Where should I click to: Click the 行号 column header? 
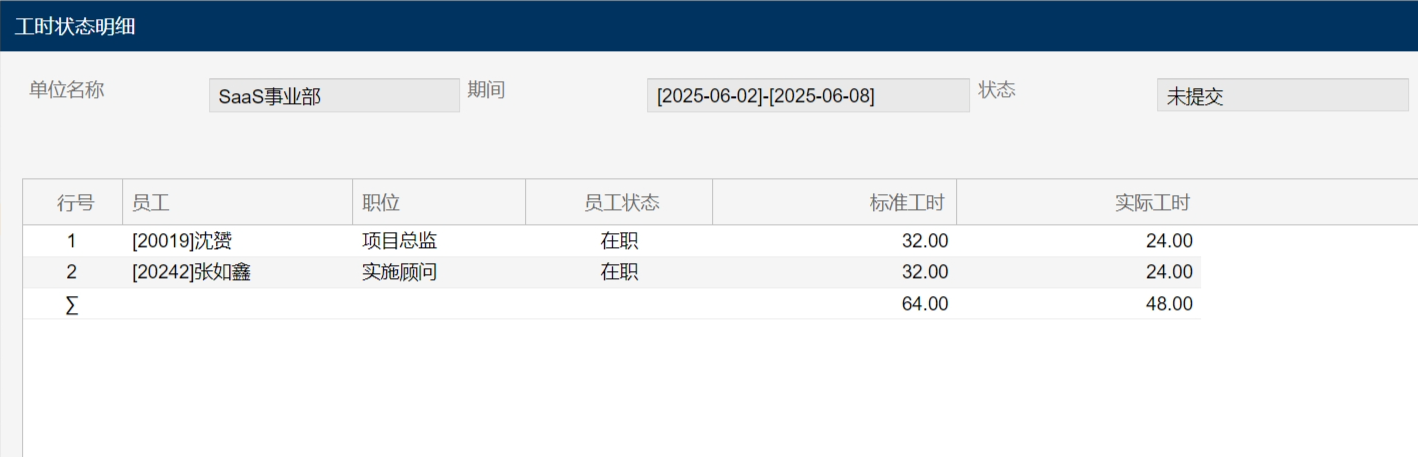pos(75,203)
